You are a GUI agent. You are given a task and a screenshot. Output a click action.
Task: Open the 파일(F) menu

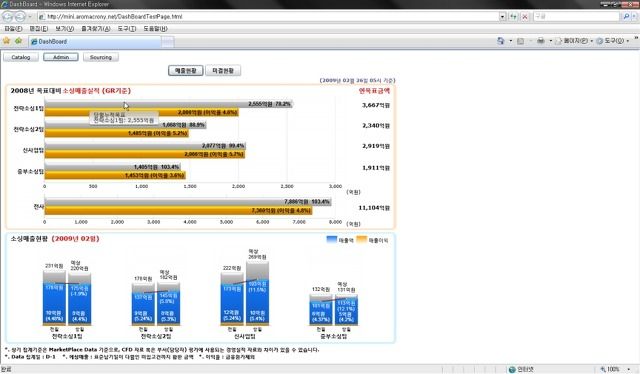tap(13, 29)
